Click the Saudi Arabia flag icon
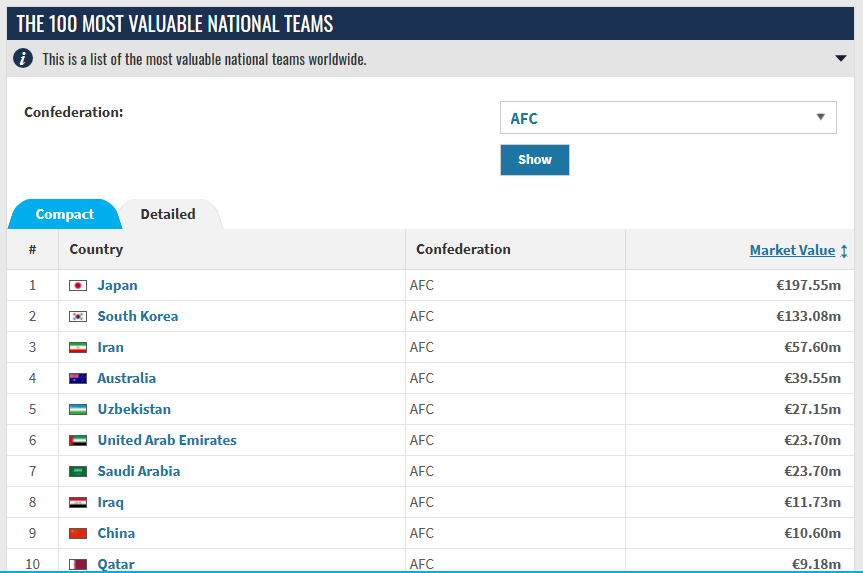This screenshot has height=573, width=863. click(78, 471)
